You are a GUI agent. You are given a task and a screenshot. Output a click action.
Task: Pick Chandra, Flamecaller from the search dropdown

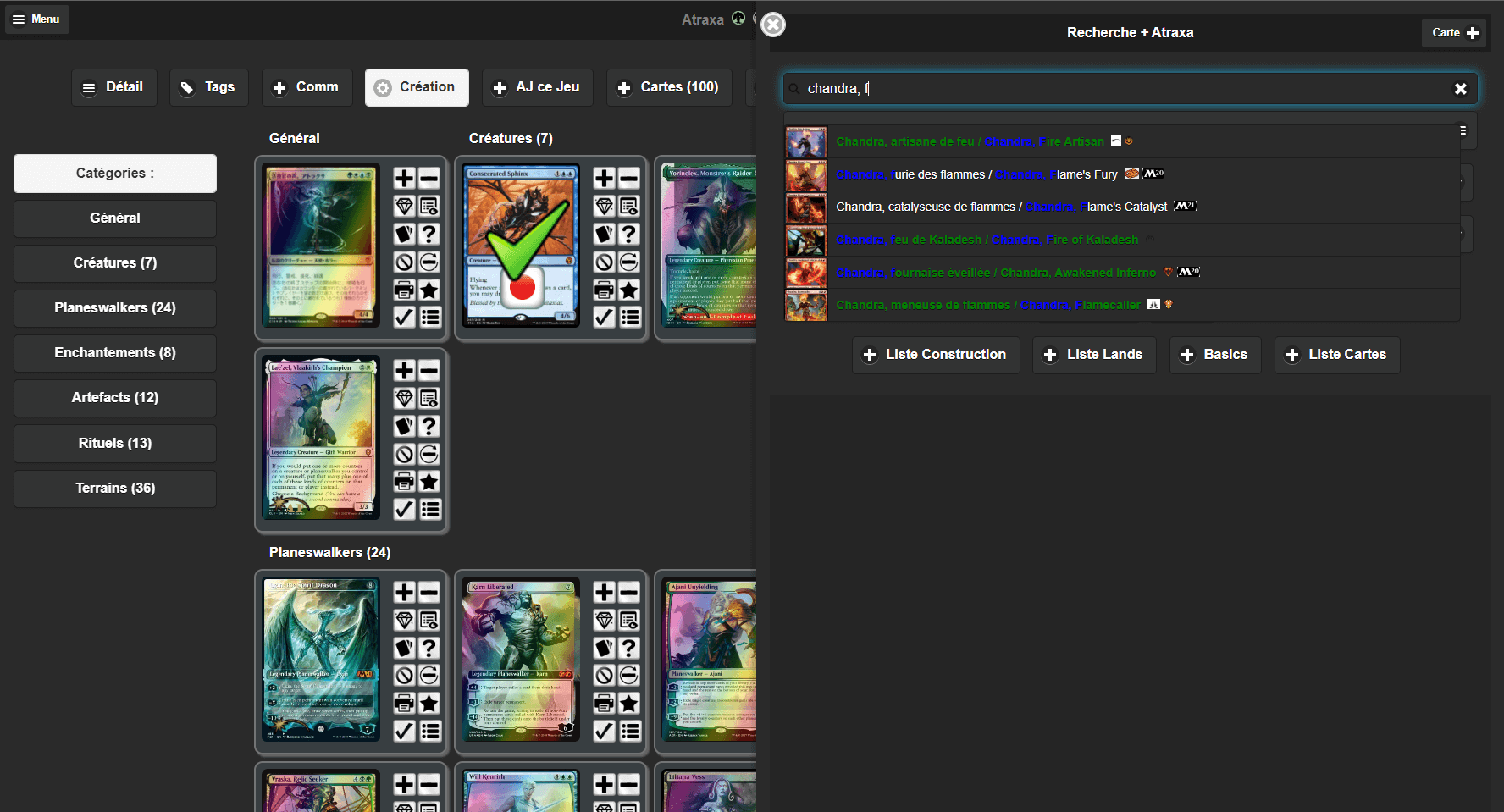click(987, 305)
